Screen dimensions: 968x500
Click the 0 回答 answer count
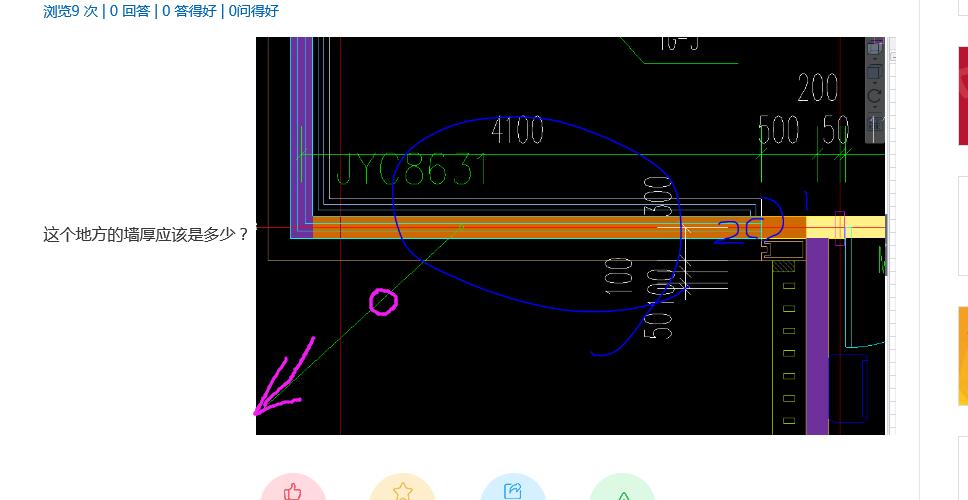pyautogui.click(x=130, y=10)
